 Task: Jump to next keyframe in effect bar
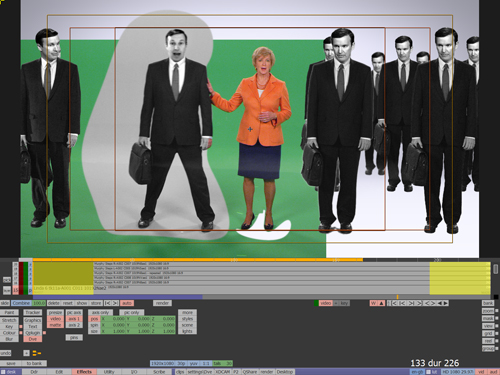point(115,303)
